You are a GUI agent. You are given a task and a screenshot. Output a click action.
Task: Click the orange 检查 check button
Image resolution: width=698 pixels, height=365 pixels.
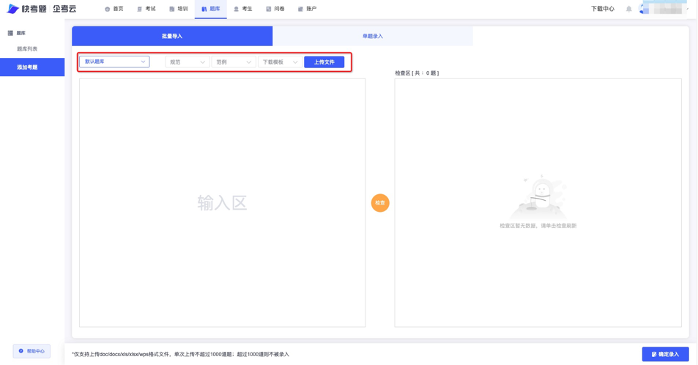pyautogui.click(x=380, y=203)
